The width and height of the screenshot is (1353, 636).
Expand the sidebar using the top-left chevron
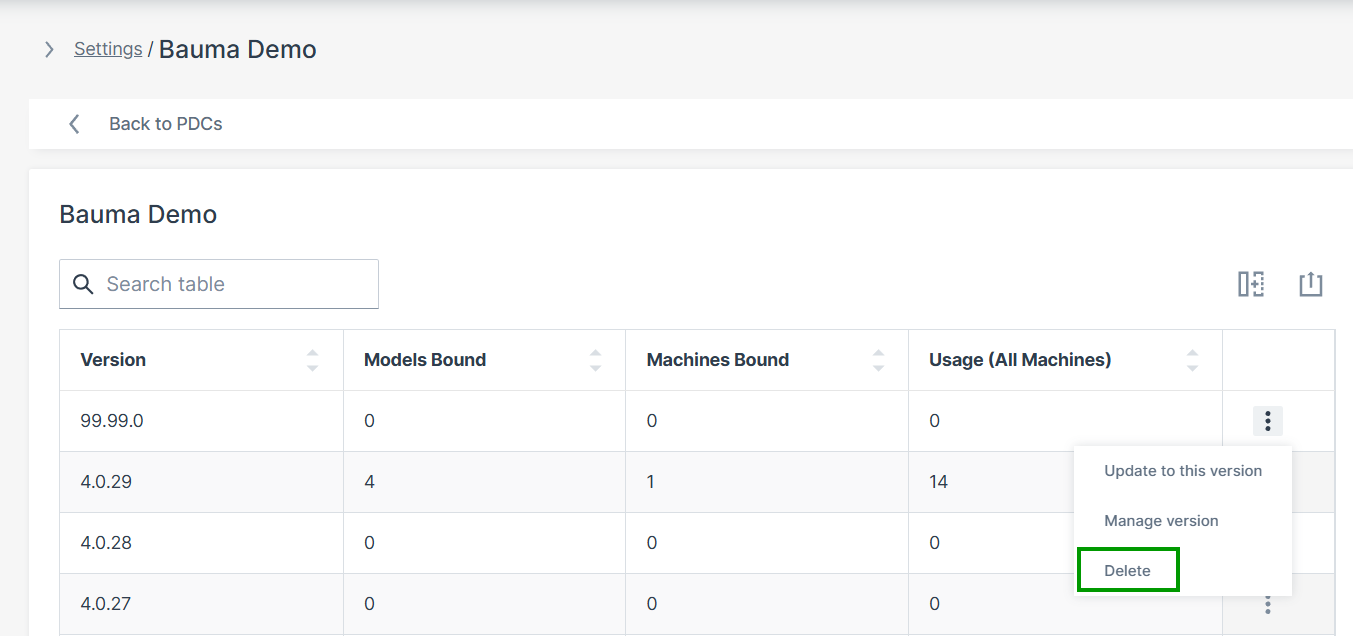(49, 49)
